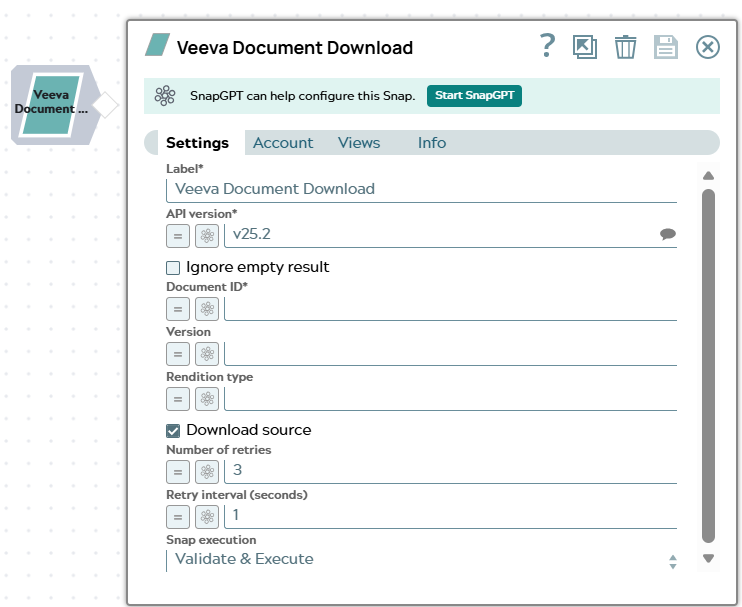742x607 pixels.
Task: Click the diamond output connector of the Snap
Action: pyautogui.click(x=106, y=105)
